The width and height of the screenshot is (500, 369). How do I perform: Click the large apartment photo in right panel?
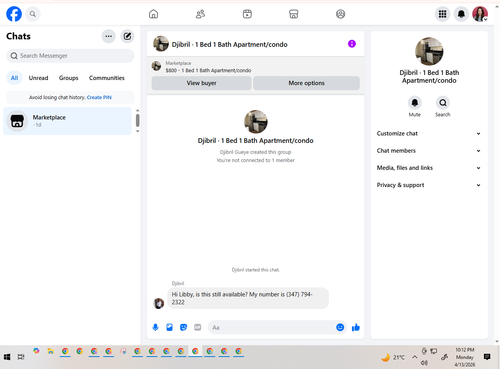[x=429, y=51]
